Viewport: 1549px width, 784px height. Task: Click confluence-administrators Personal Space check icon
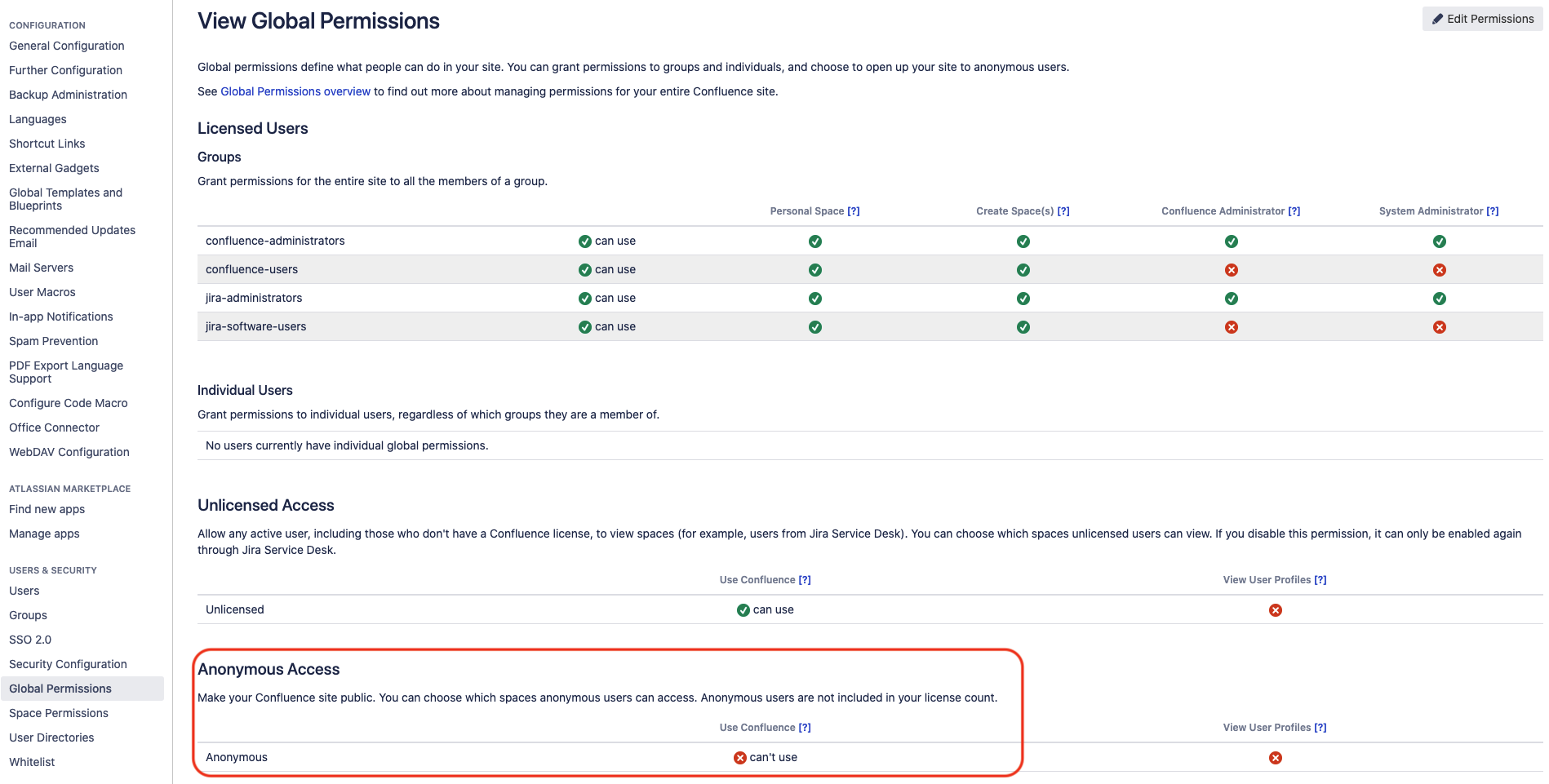tap(815, 241)
